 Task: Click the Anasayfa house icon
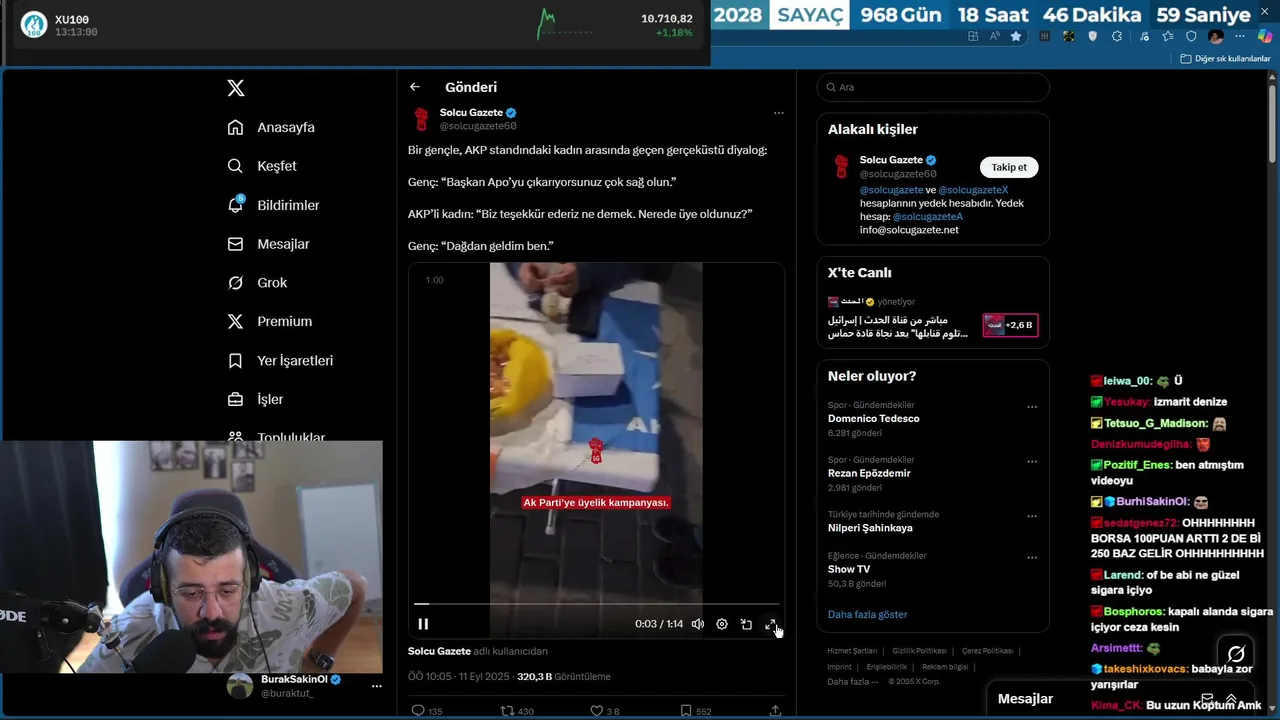pos(236,127)
